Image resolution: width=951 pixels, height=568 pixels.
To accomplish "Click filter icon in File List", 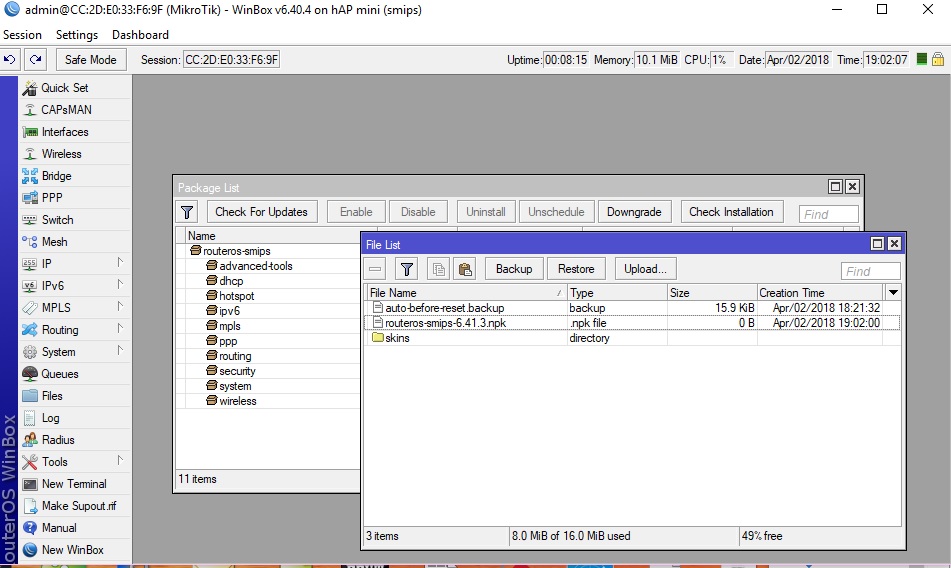I will pyautogui.click(x=406, y=269).
